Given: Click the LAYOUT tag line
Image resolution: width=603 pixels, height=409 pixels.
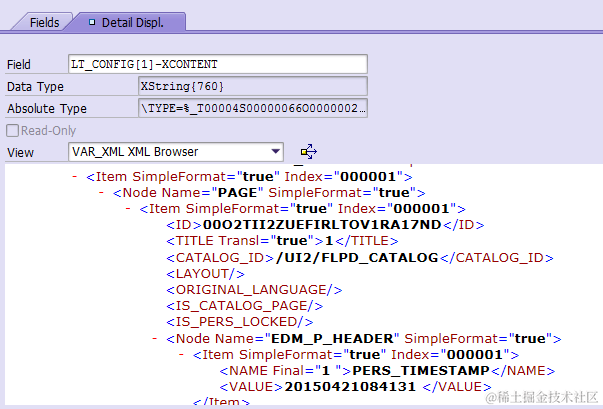Looking at the screenshot, I should [205, 274].
